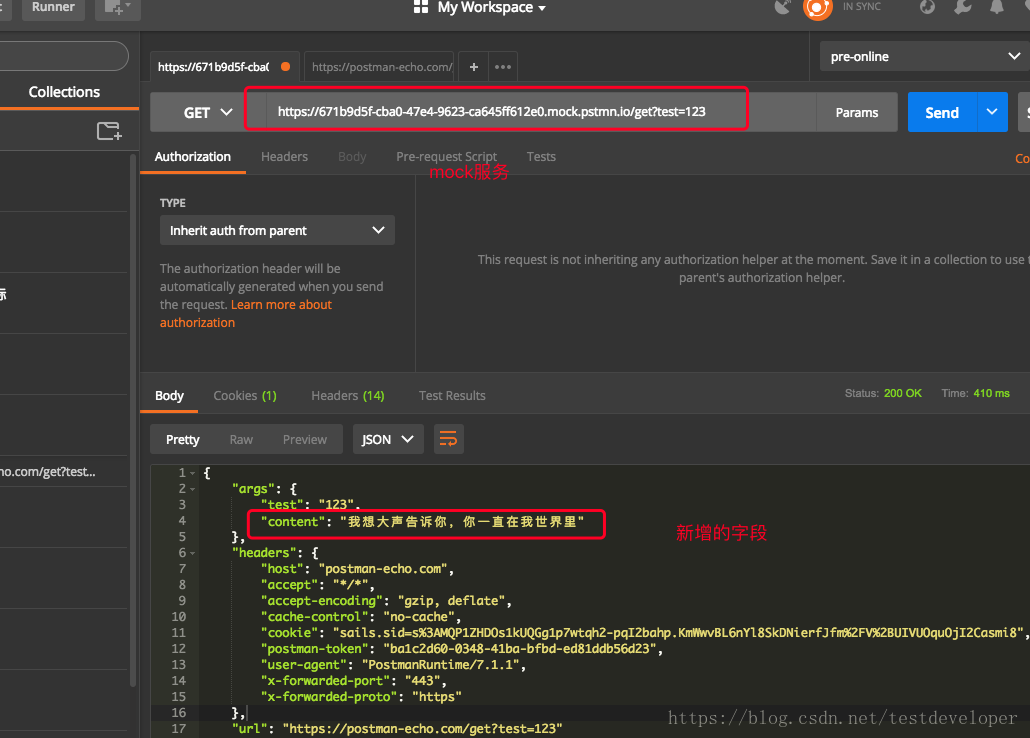The image size is (1030, 738).
Task: Open the settings wrench icon
Action: (962, 8)
